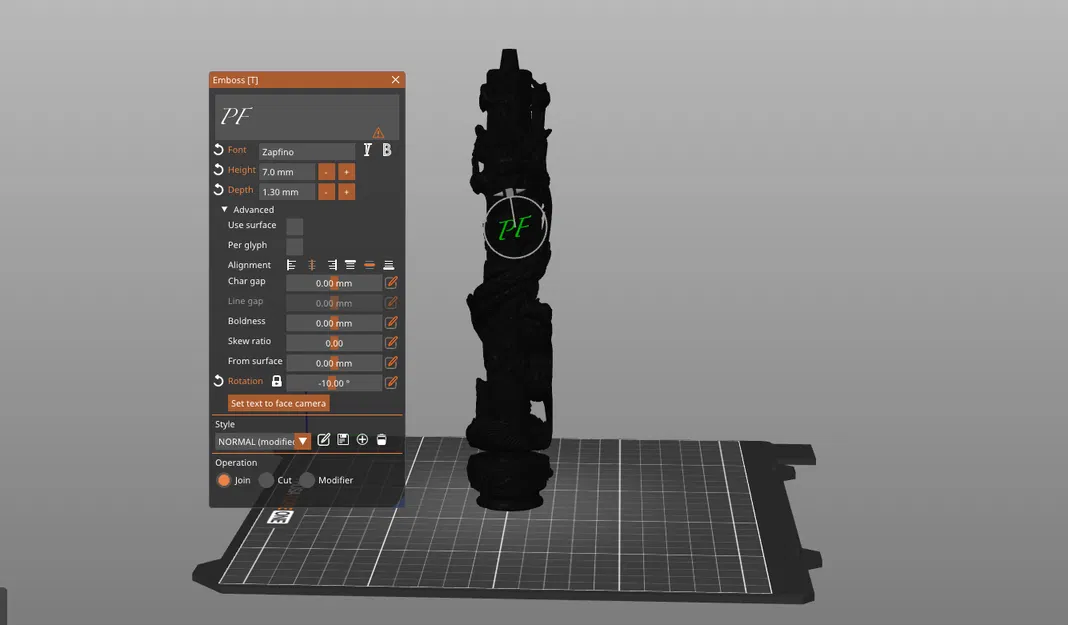Reset the Font to default
Viewport: 1068px width, 625px height.
pos(218,150)
